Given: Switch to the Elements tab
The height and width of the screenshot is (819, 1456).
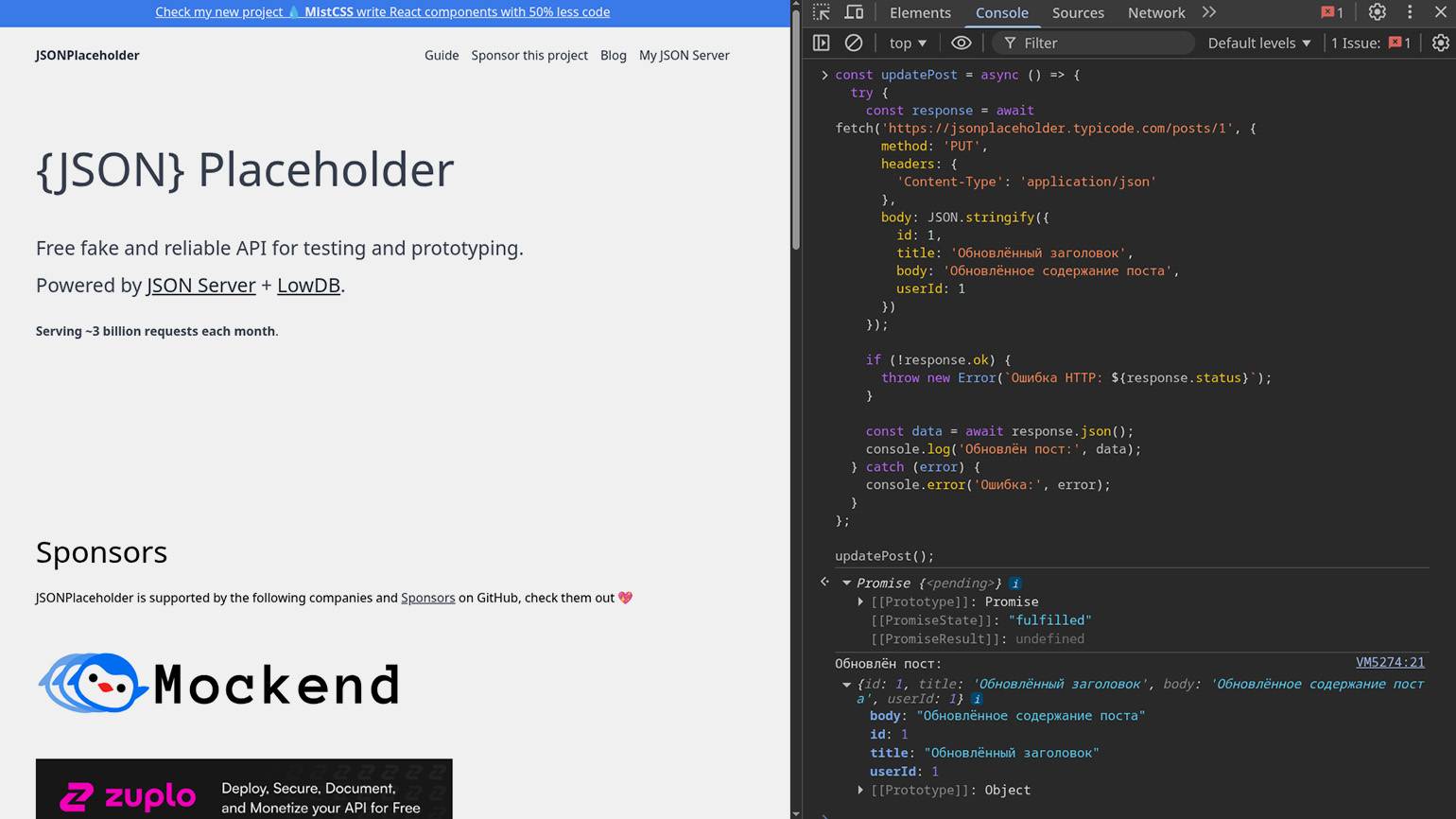Looking at the screenshot, I should click(920, 12).
